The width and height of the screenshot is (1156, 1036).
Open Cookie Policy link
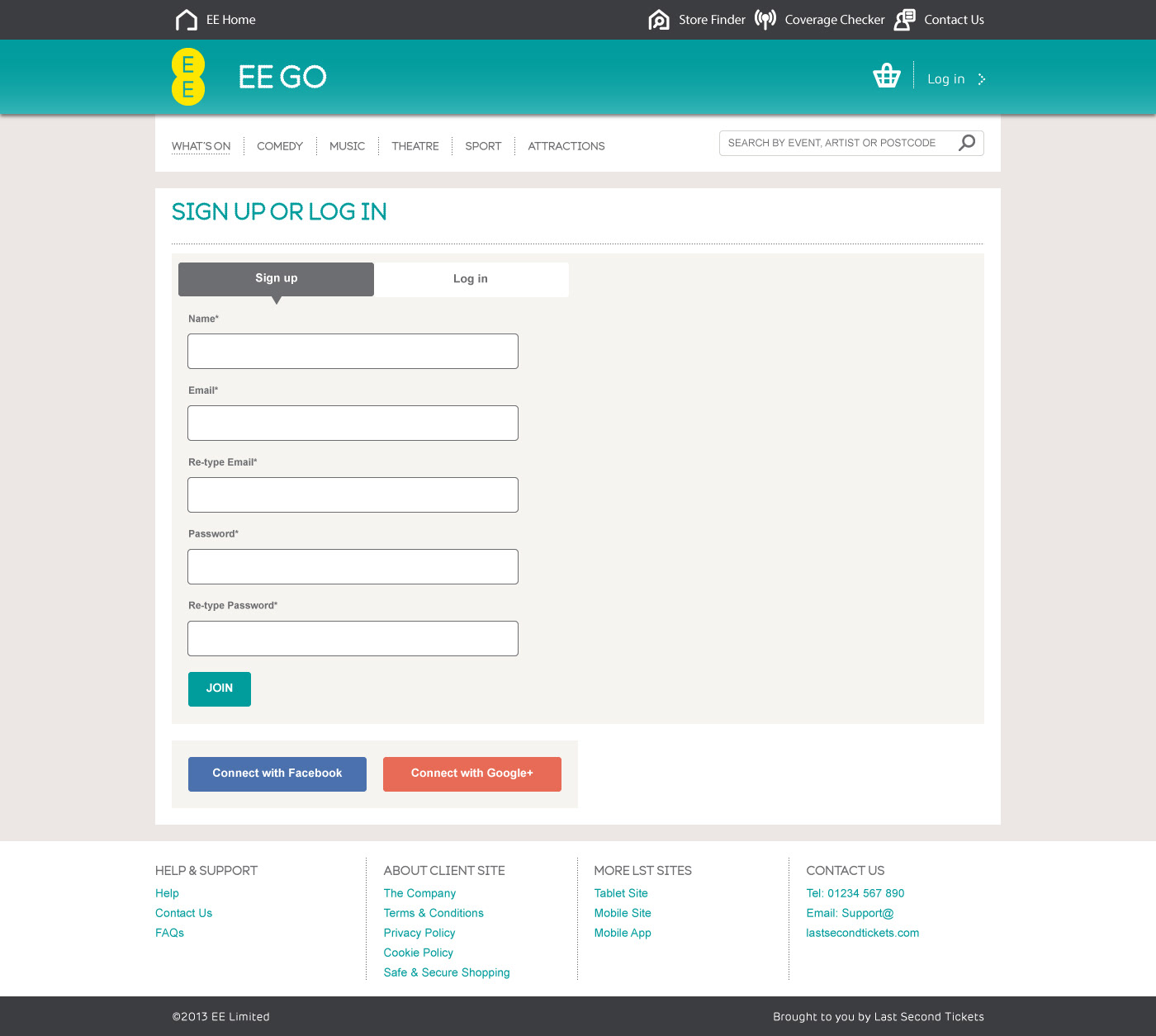click(x=418, y=953)
